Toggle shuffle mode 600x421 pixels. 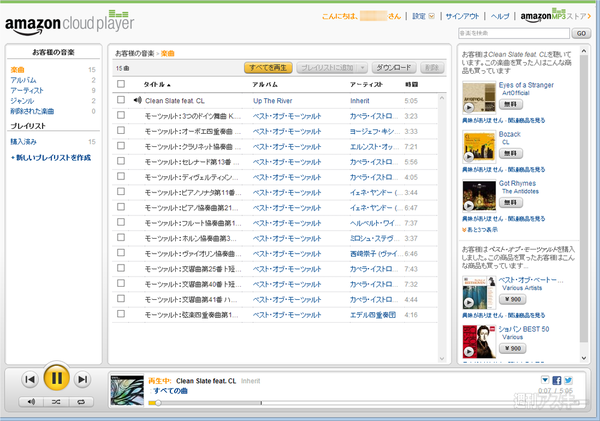click(56, 402)
